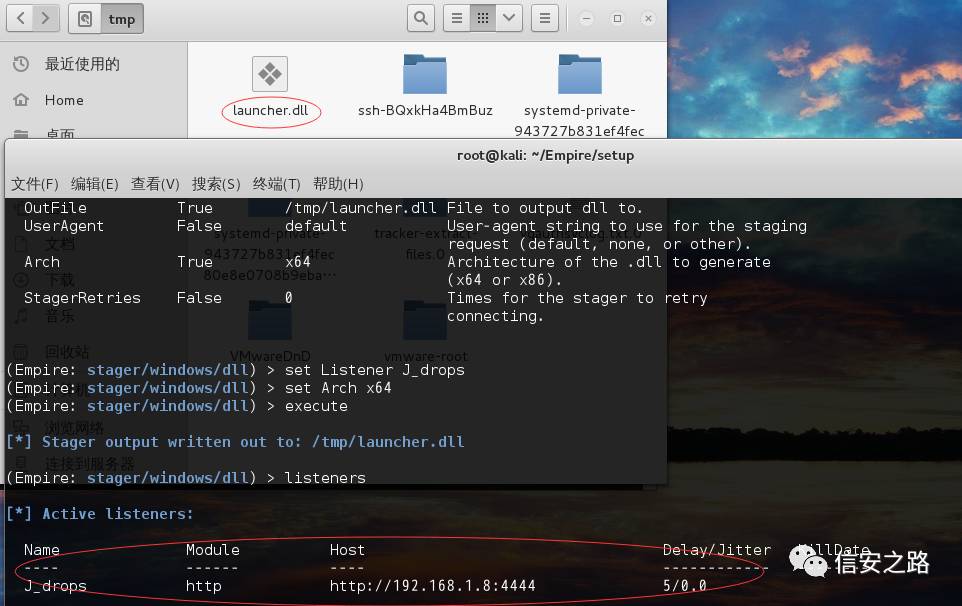The width and height of the screenshot is (962, 606).
Task: Click the J_drops listener name
Action: (x=55, y=586)
